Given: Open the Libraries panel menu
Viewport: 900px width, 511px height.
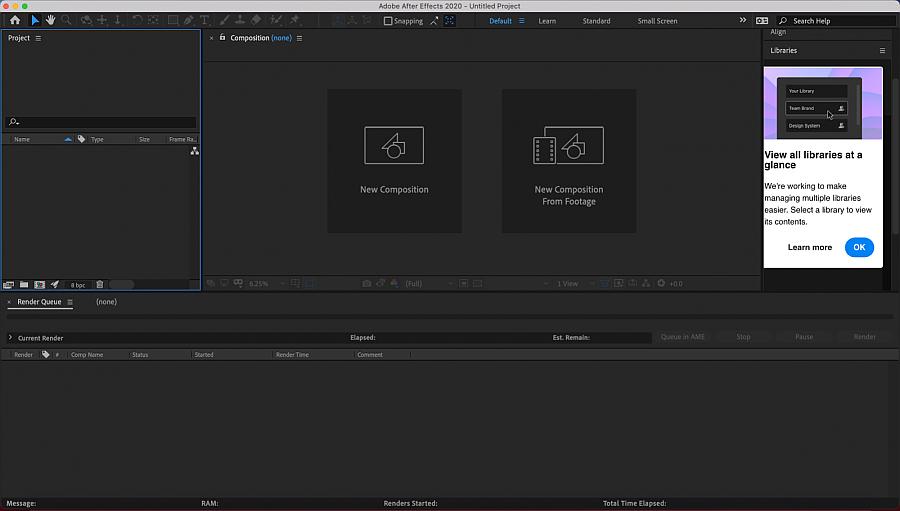Looking at the screenshot, I should tap(882, 50).
